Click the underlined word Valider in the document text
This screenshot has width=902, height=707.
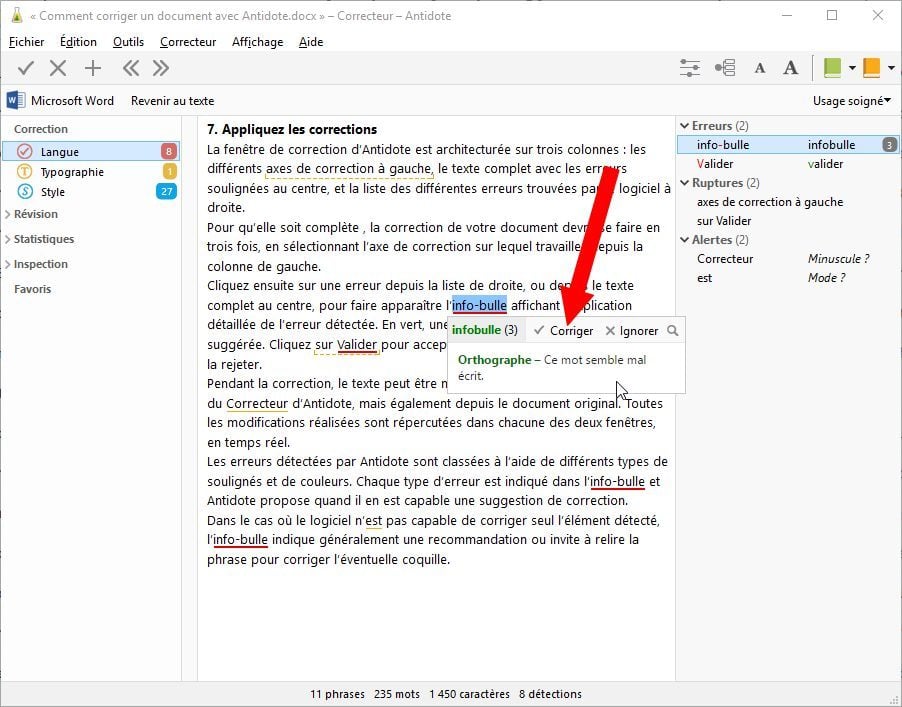pos(357,345)
